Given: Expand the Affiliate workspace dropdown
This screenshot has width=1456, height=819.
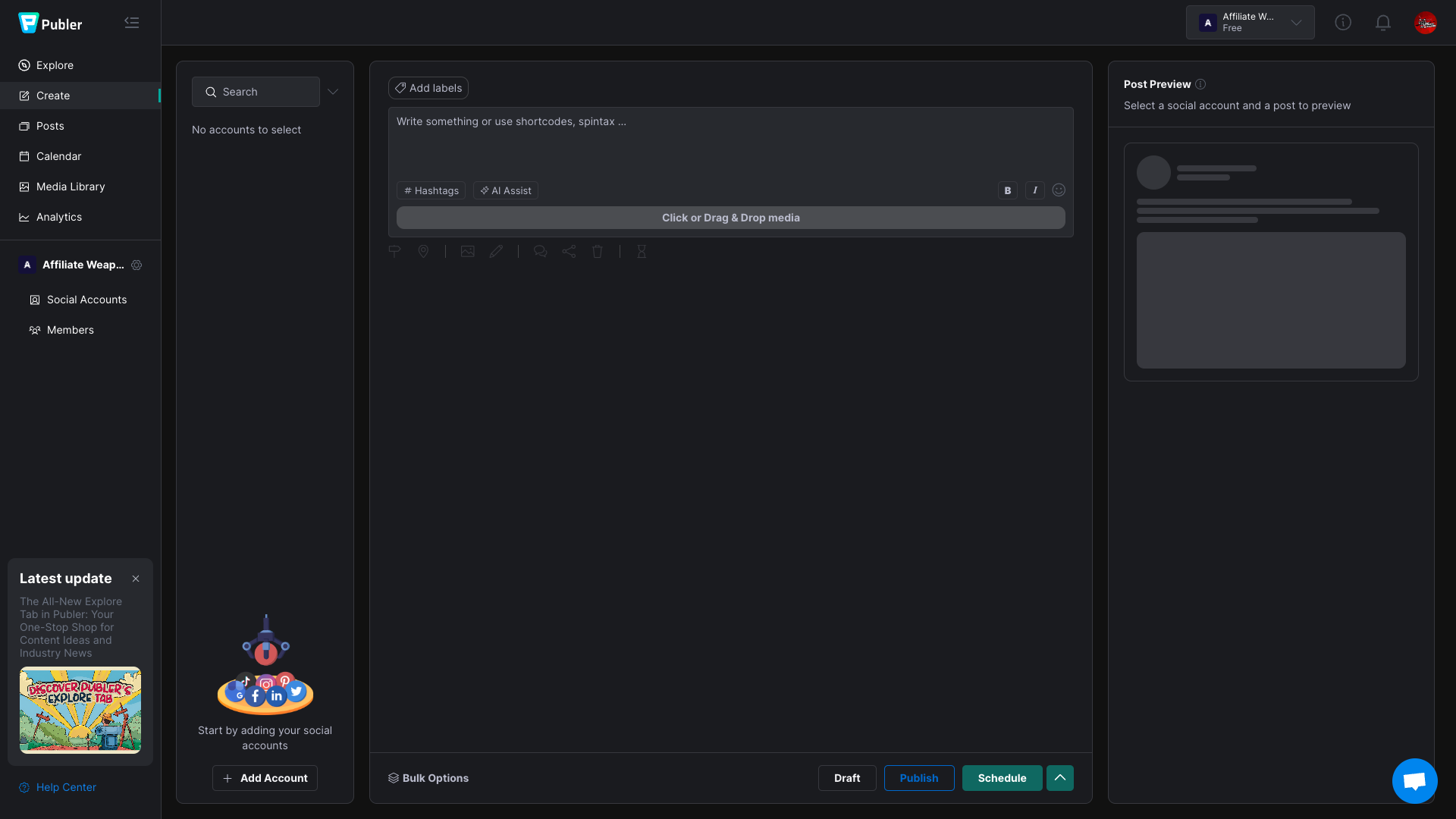Looking at the screenshot, I should pyautogui.click(x=1250, y=23).
